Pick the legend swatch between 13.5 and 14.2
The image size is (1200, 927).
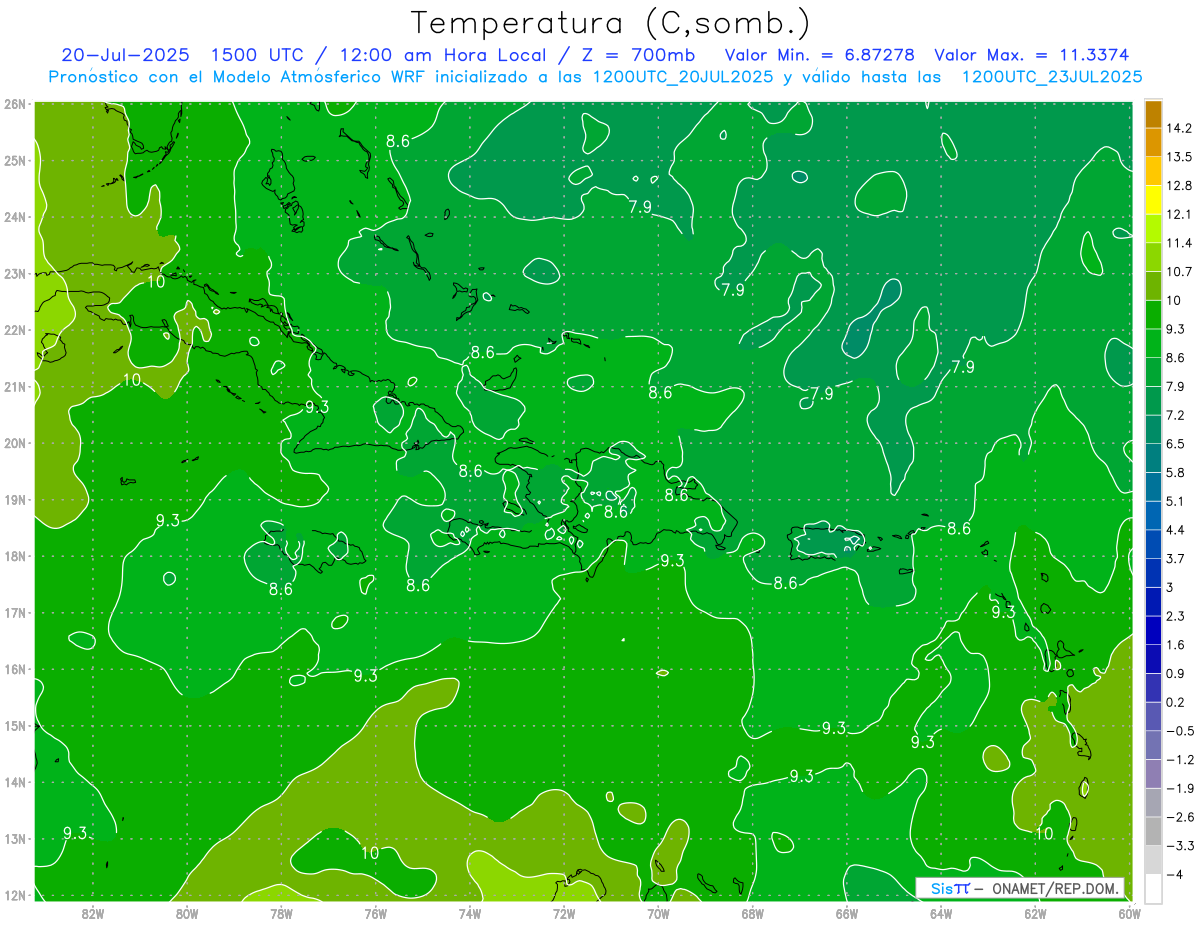click(1152, 142)
